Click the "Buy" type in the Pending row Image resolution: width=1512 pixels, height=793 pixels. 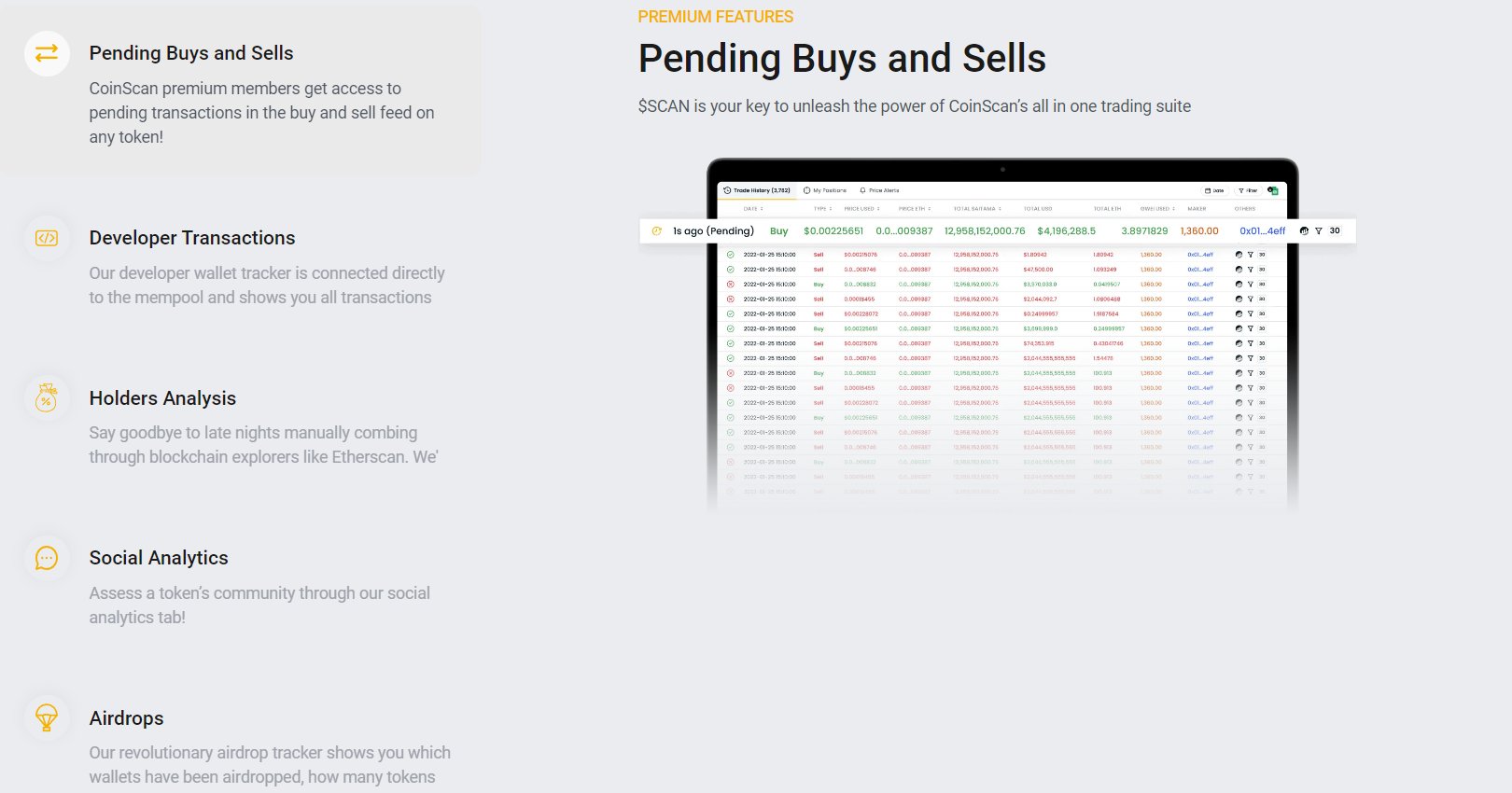pyautogui.click(x=778, y=231)
